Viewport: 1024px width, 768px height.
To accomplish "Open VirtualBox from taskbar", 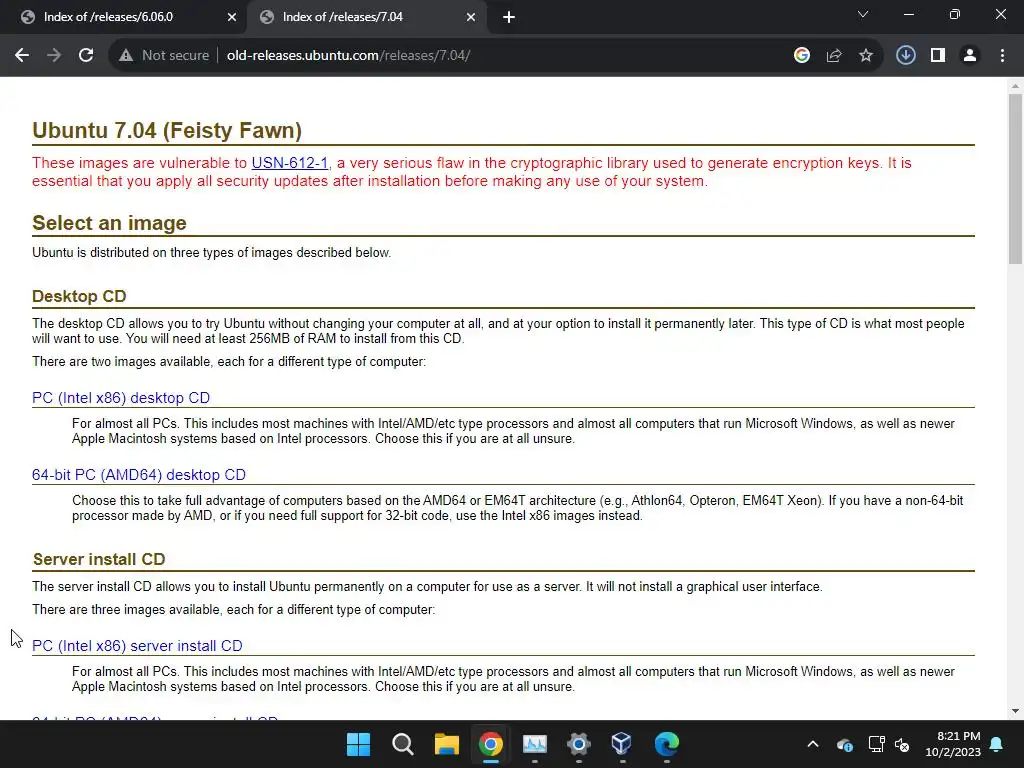I will pos(622,744).
